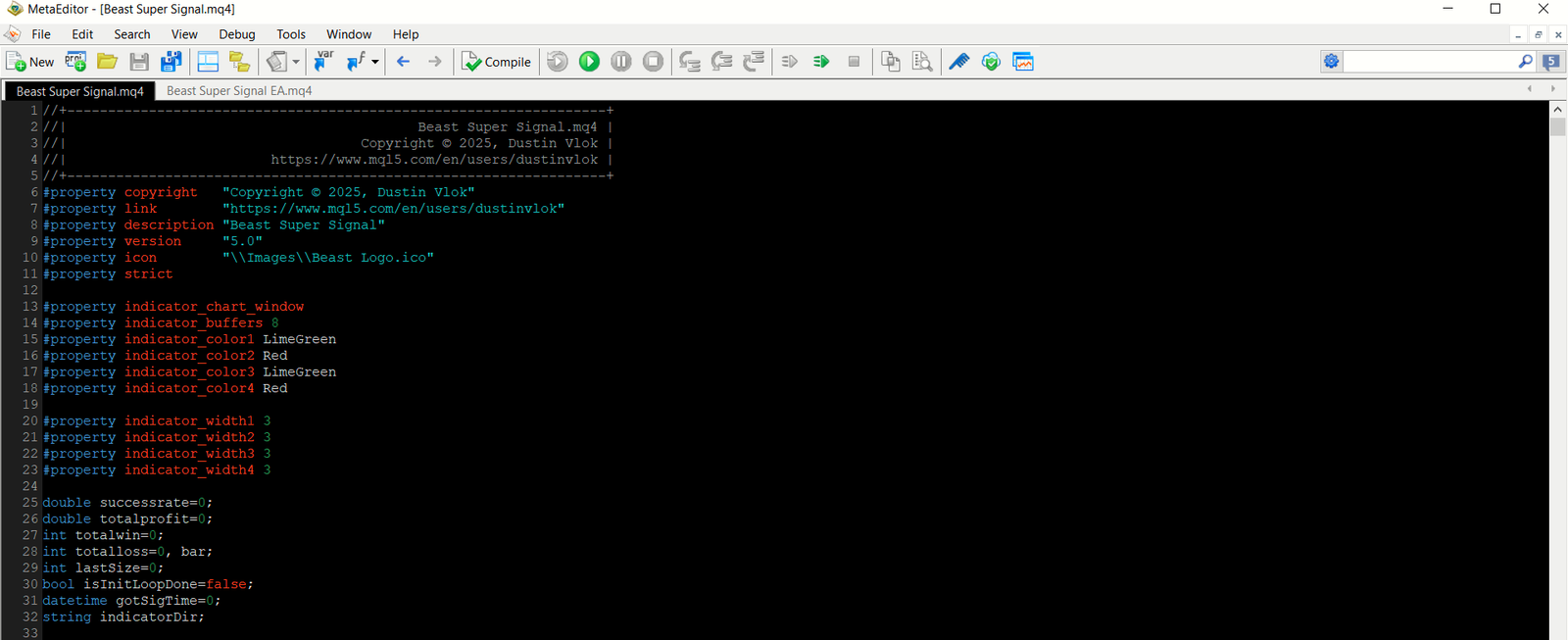Switch to Beast Super Signal EA.mq4 tab

(x=239, y=91)
